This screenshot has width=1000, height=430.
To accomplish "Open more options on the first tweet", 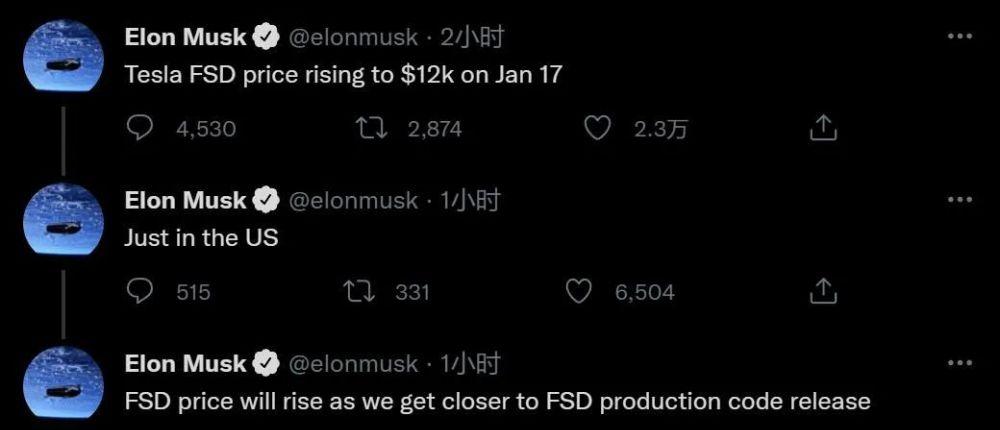I will [960, 36].
